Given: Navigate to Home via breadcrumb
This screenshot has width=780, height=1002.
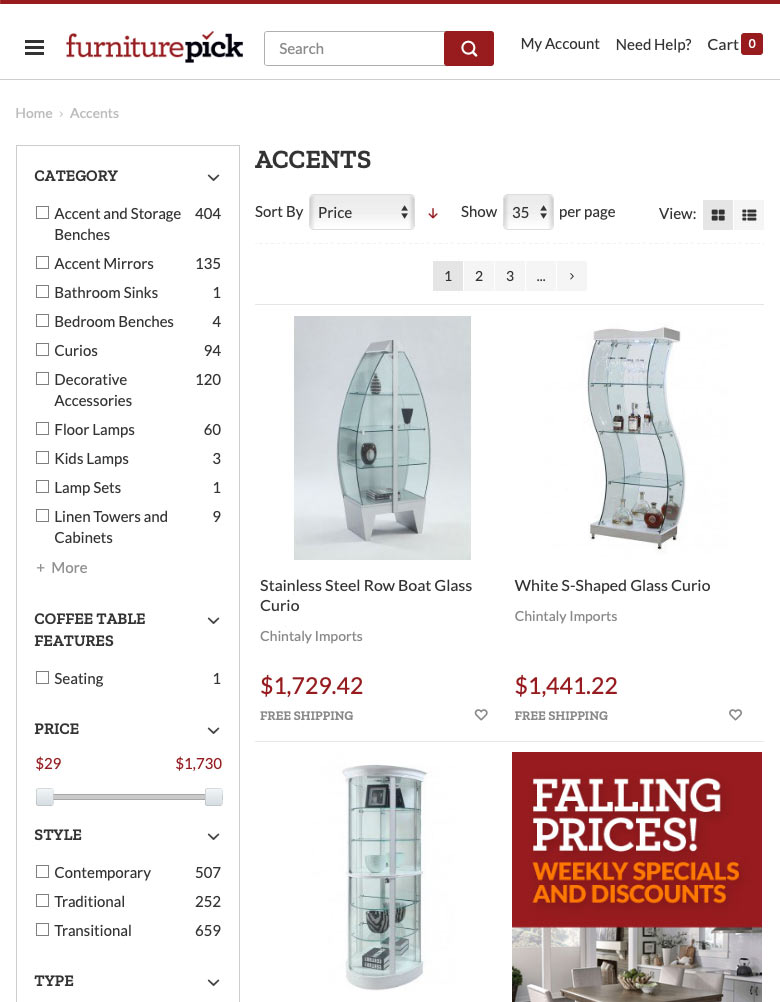Looking at the screenshot, I should [34, 113].
